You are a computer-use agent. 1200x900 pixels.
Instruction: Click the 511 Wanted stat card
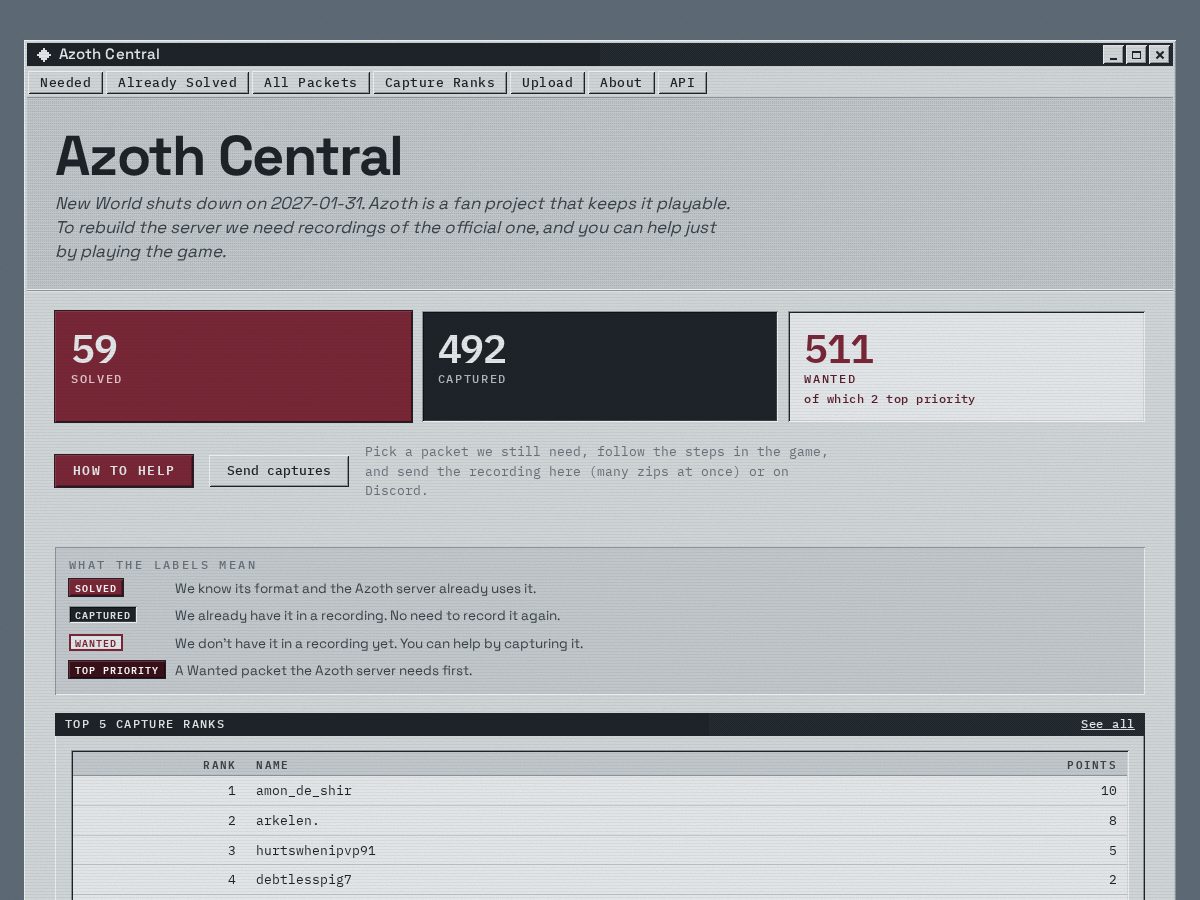pyautogui.click(x=966, y=366)
